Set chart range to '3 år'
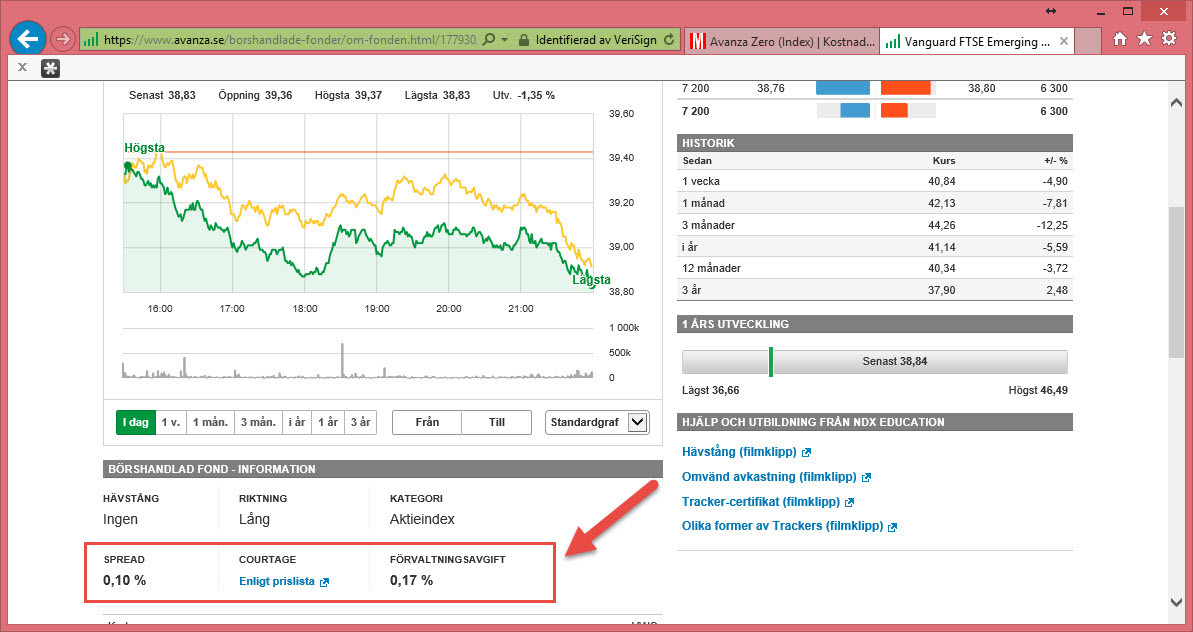 click(x=359, y=422)
